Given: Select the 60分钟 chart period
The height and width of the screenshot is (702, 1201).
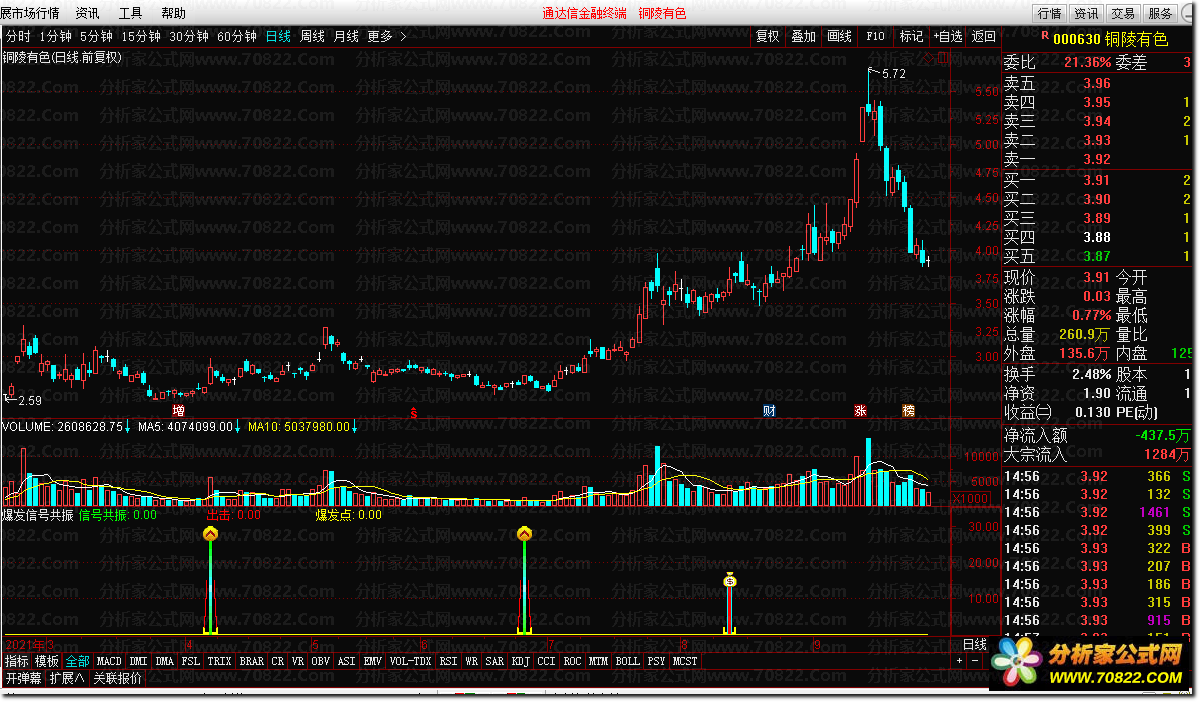Looking at the screenshot, I should click(x=237, y=36).
